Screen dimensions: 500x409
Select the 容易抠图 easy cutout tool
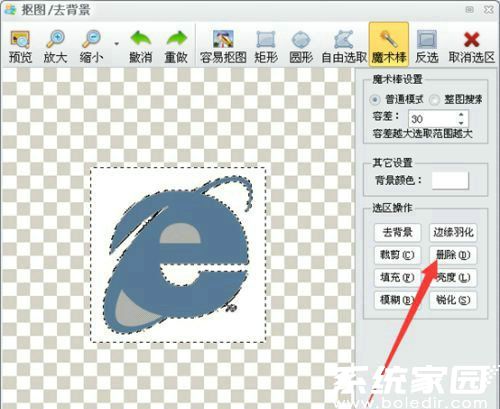click(223, 39)
